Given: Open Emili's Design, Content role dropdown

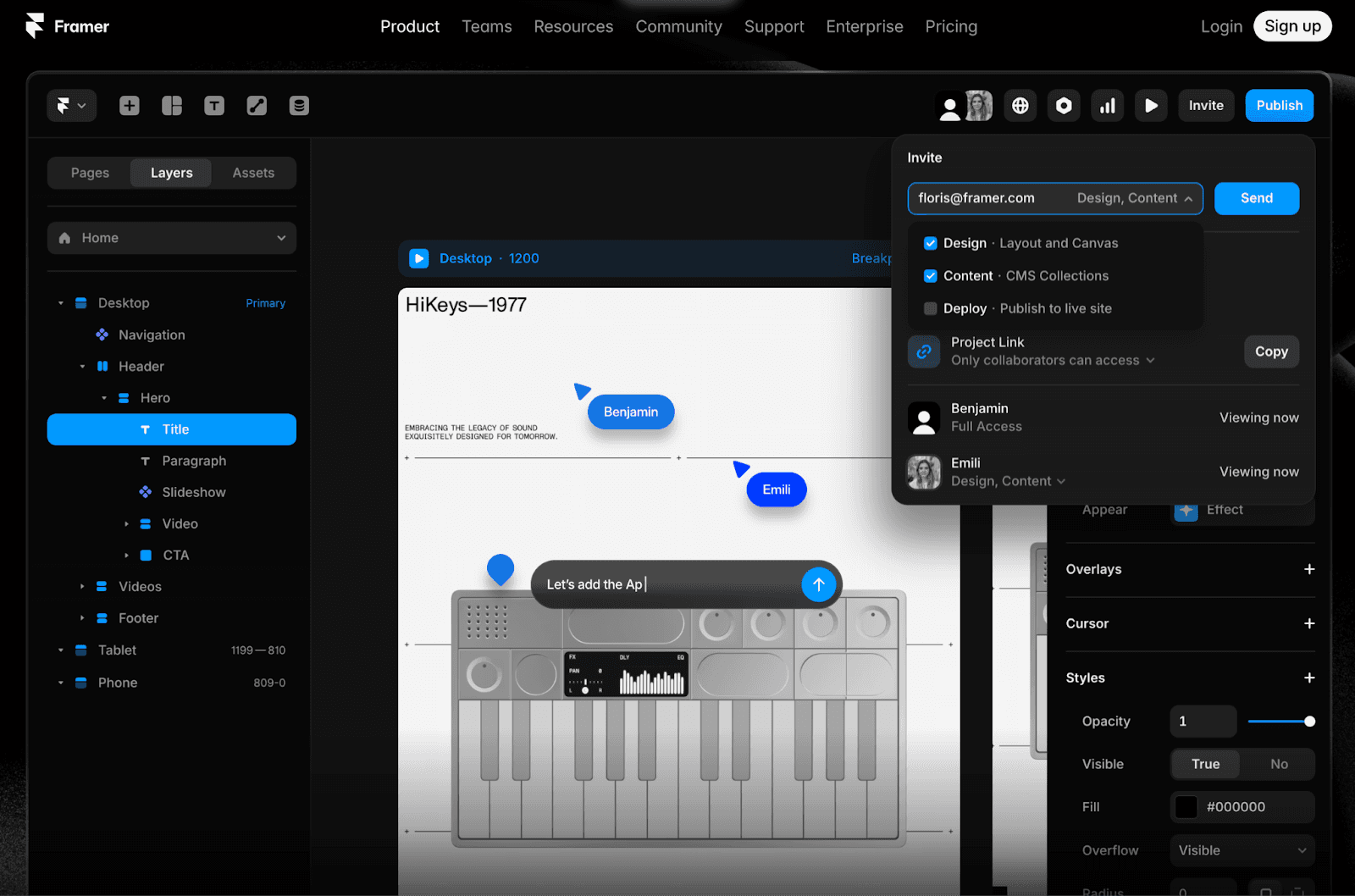Looking at the screenshot, I should (x=1008, y=481).
